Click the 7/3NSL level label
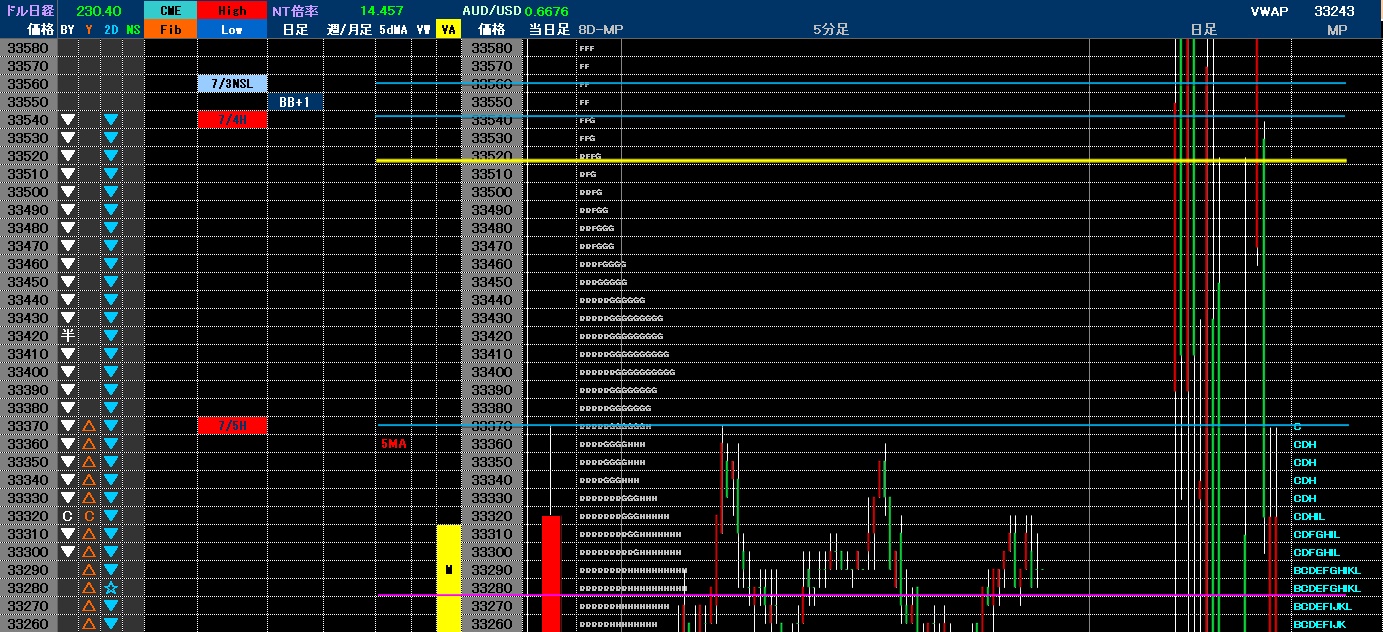Image resolution: width=1383 pixels, height=632 pixels. tap(232, 84)
